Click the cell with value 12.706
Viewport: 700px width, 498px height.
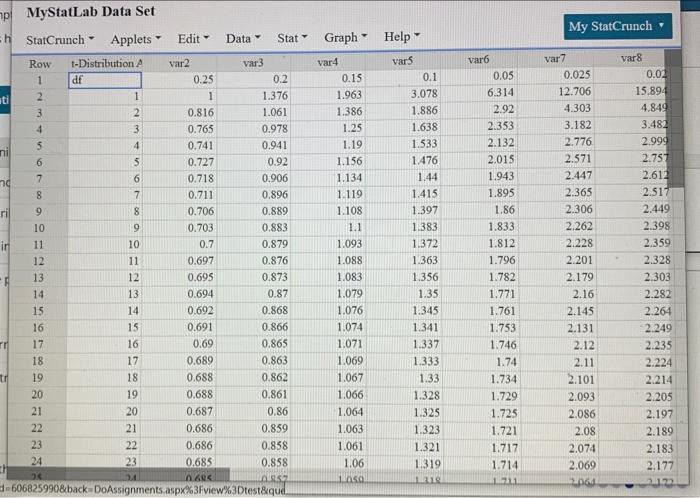tap(555, 91)
